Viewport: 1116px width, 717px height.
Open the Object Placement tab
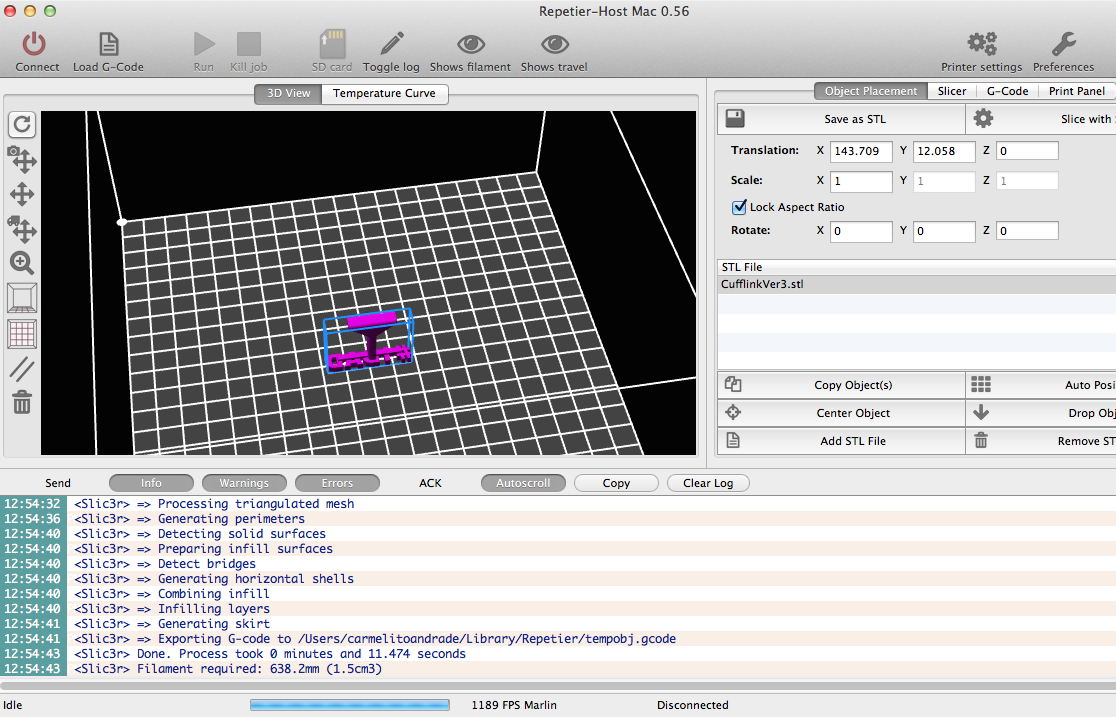(870, 91)
